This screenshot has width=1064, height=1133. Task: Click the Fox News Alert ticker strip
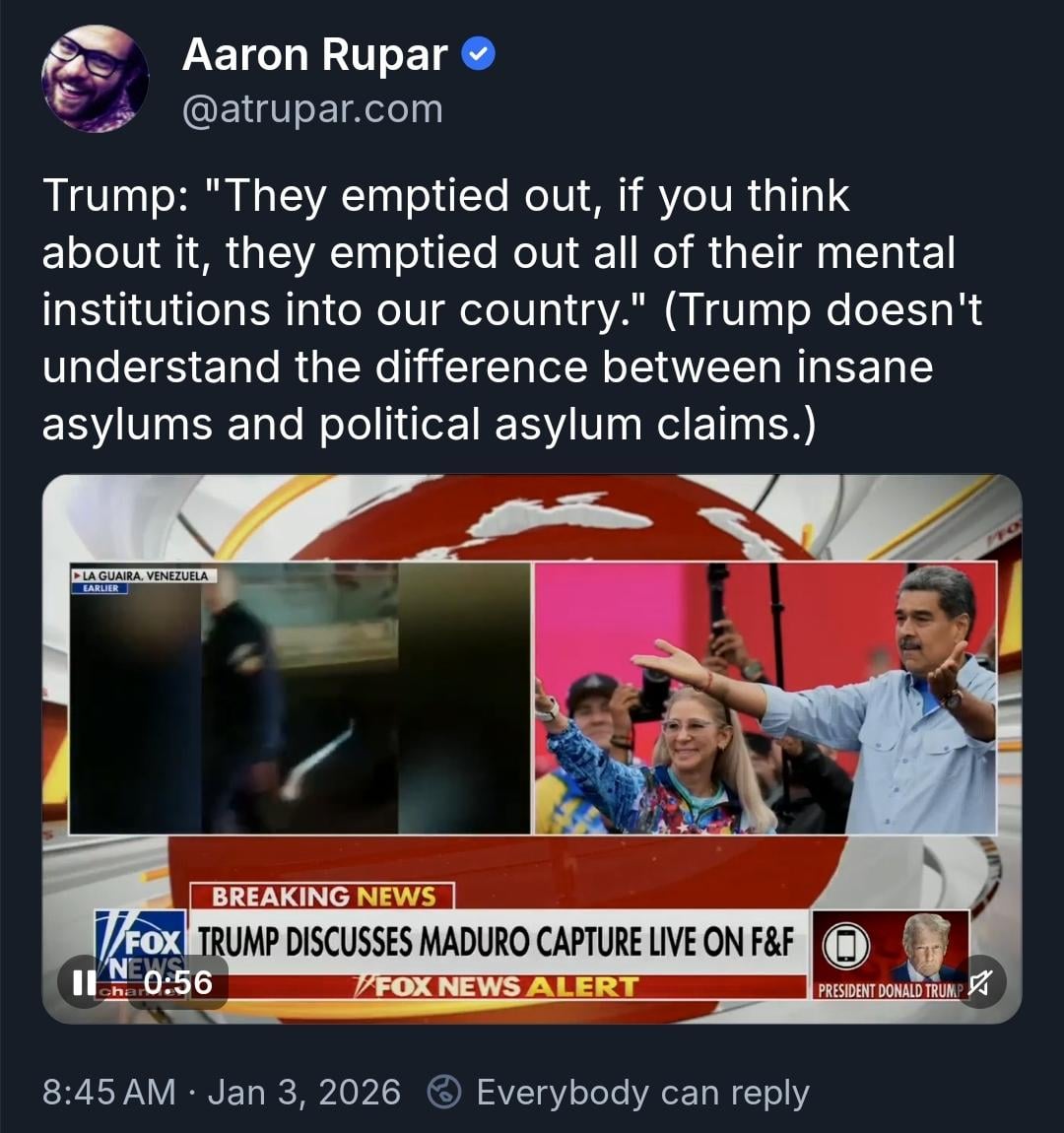497,986
